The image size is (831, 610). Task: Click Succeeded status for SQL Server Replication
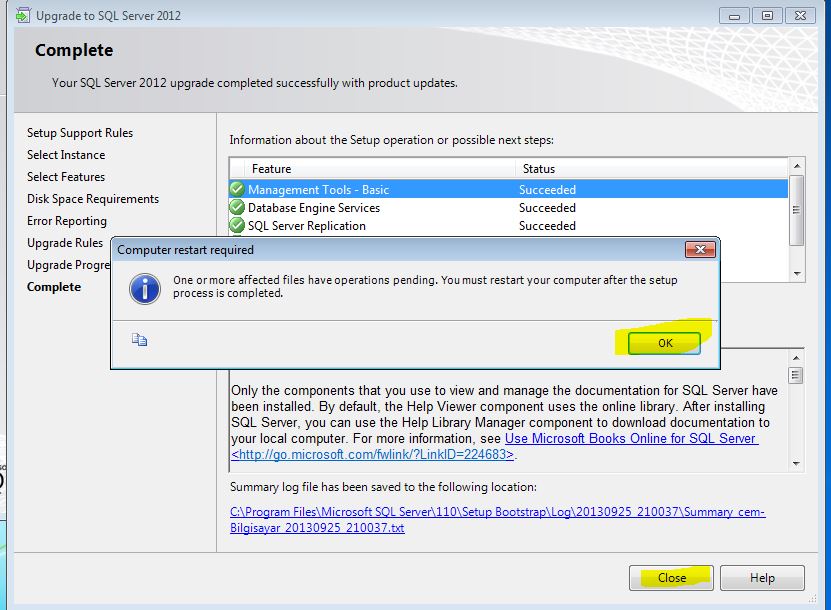tap(547, 226)
